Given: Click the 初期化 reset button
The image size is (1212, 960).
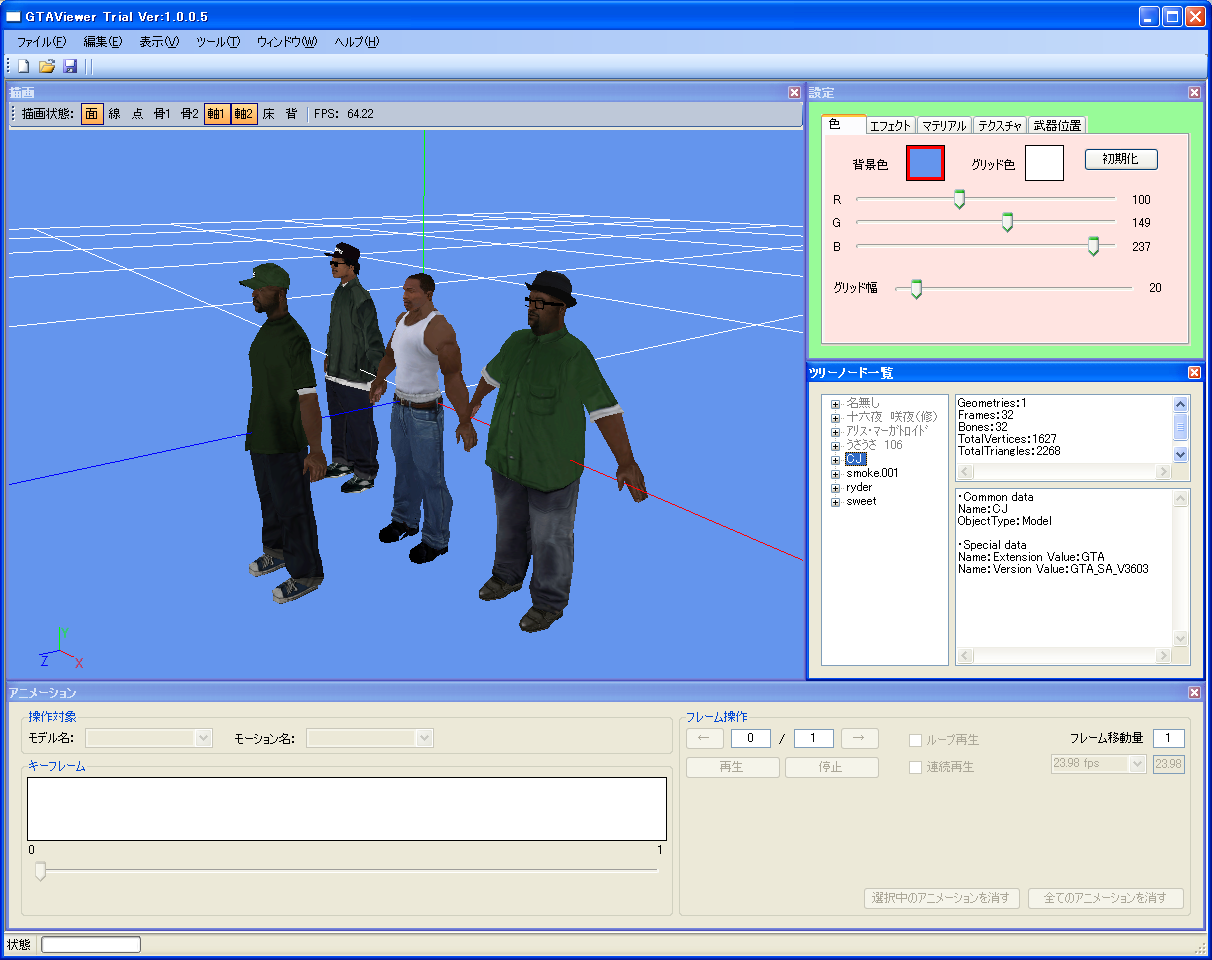Looking at the screenshot, I should tap(1121, 159).
